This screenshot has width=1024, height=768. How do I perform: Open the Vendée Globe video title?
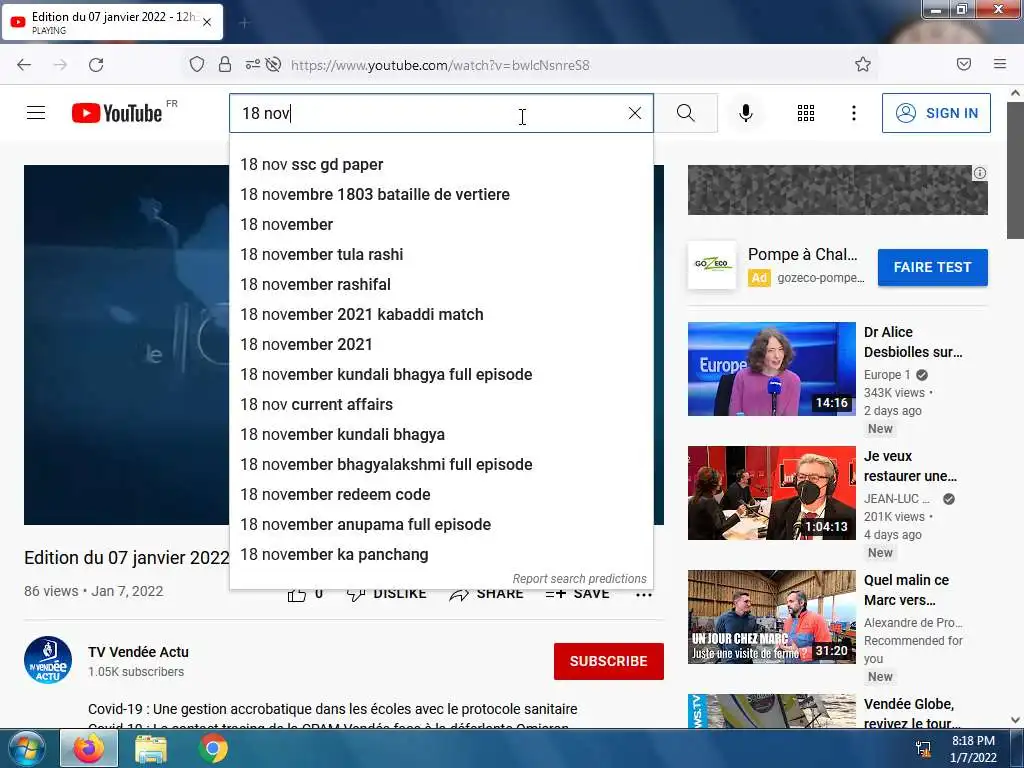click(x=912, y=713)
